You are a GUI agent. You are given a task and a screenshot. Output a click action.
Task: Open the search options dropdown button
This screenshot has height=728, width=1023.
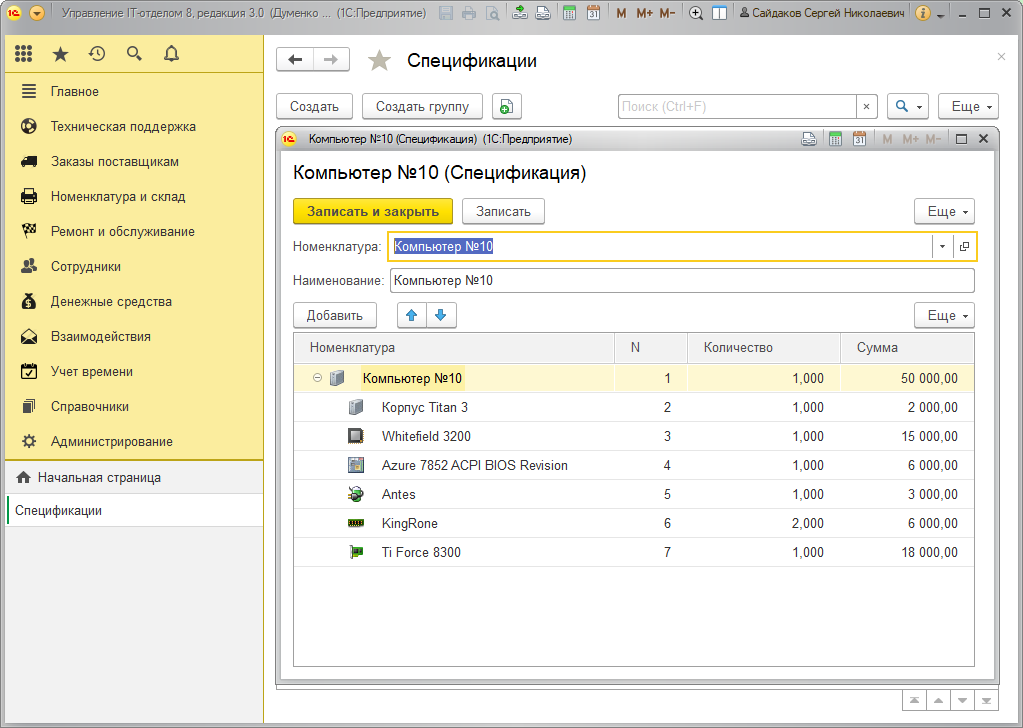(908, 106)
